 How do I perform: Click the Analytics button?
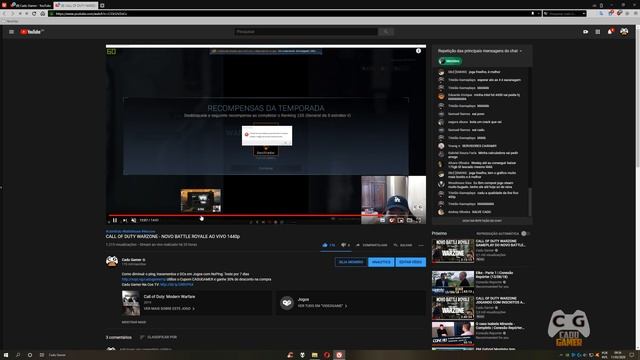coord(381,262)
